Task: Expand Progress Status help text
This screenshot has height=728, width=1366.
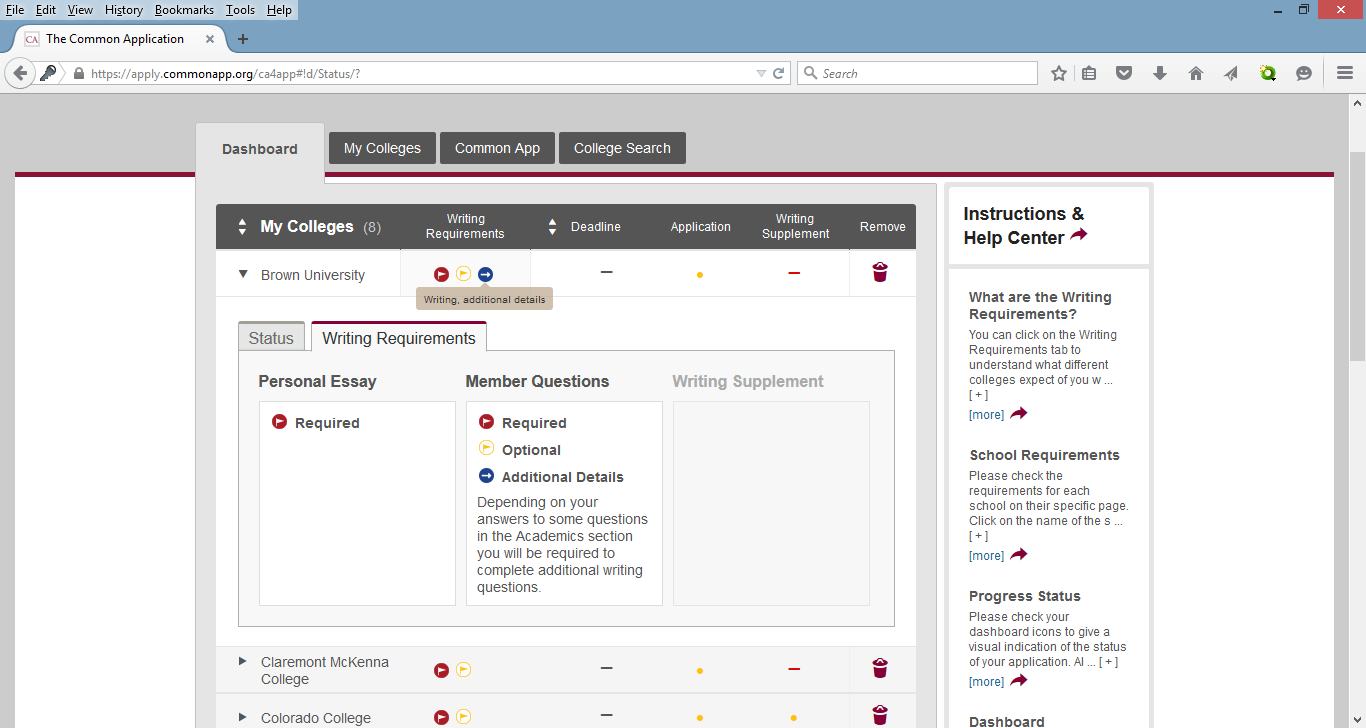Action: point(1108,662)
